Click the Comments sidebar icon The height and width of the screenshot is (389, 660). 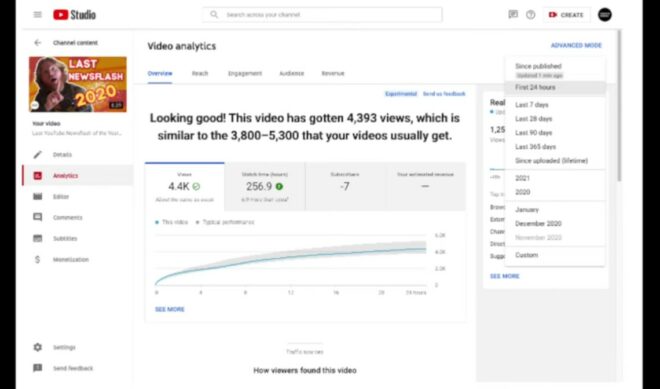click(37, 217)
